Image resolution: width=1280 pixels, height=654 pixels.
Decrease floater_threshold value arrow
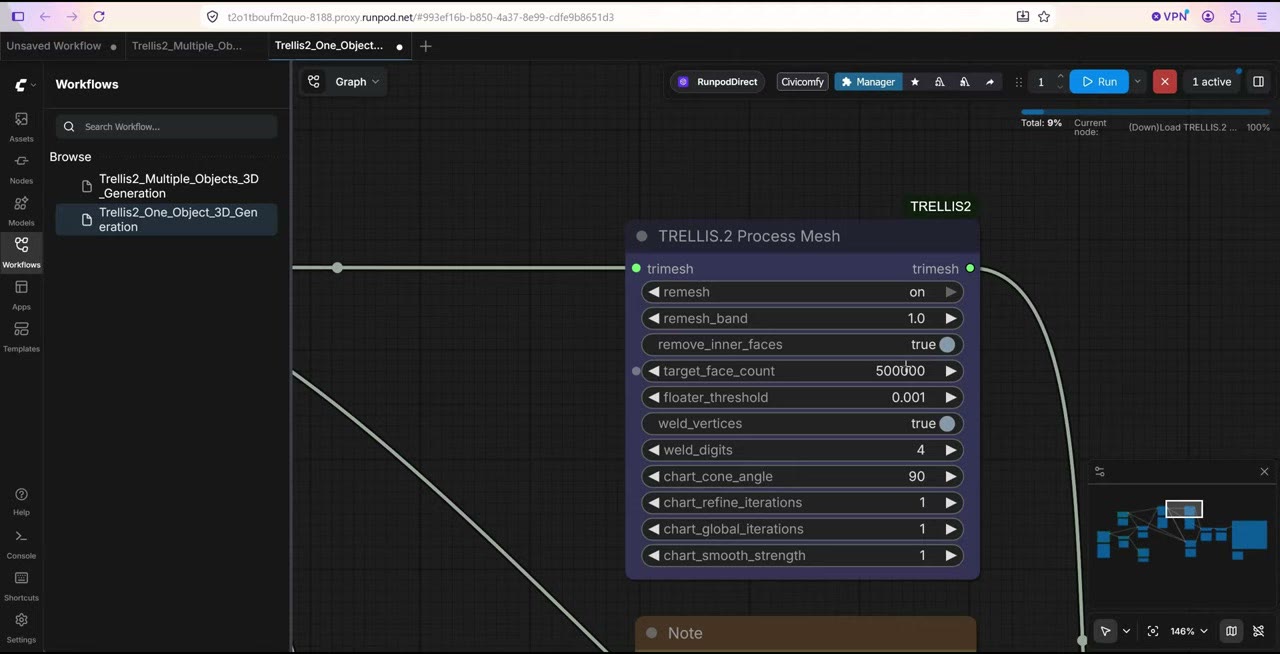click(x=654, y=398)
